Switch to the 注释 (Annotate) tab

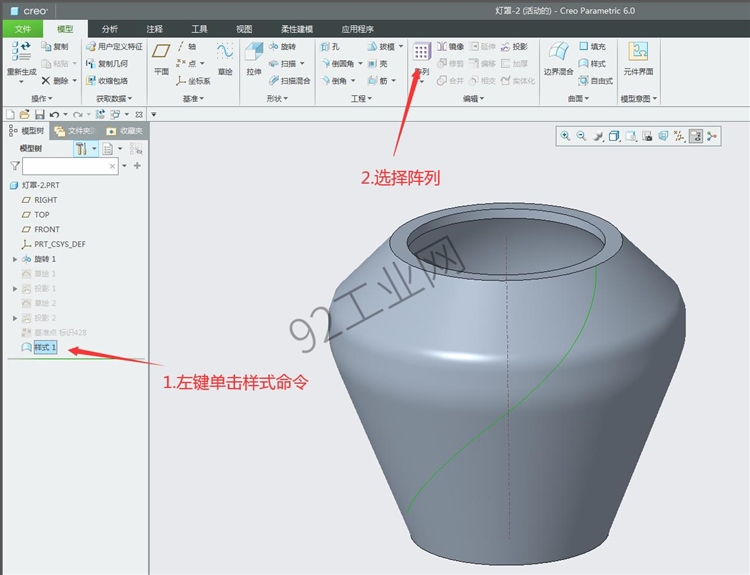154,29
